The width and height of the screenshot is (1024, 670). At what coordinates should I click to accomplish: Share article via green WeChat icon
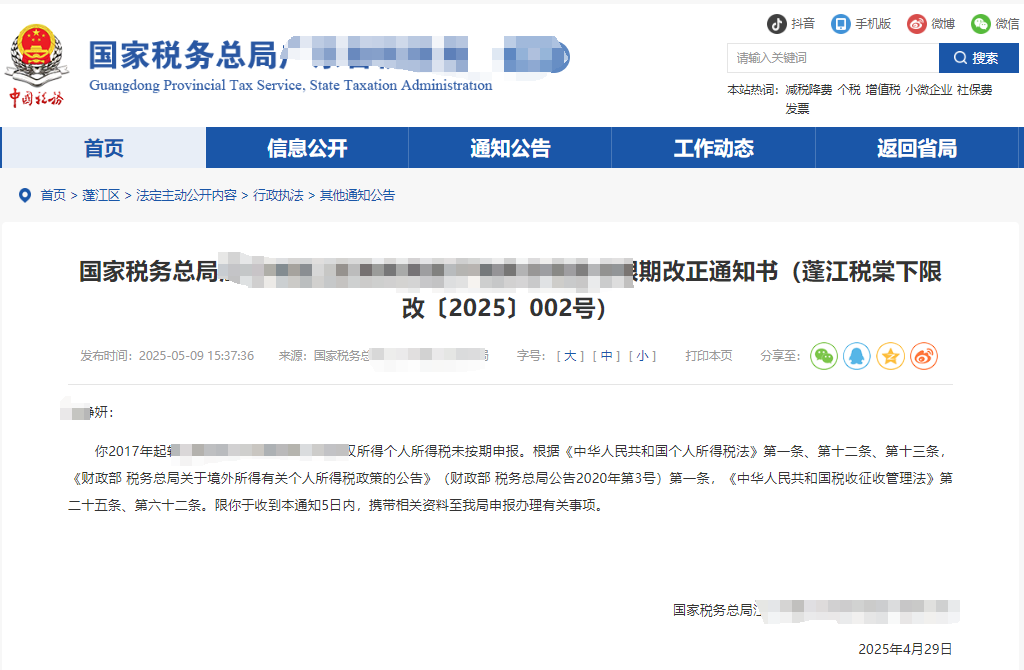[x=824, y=356]
